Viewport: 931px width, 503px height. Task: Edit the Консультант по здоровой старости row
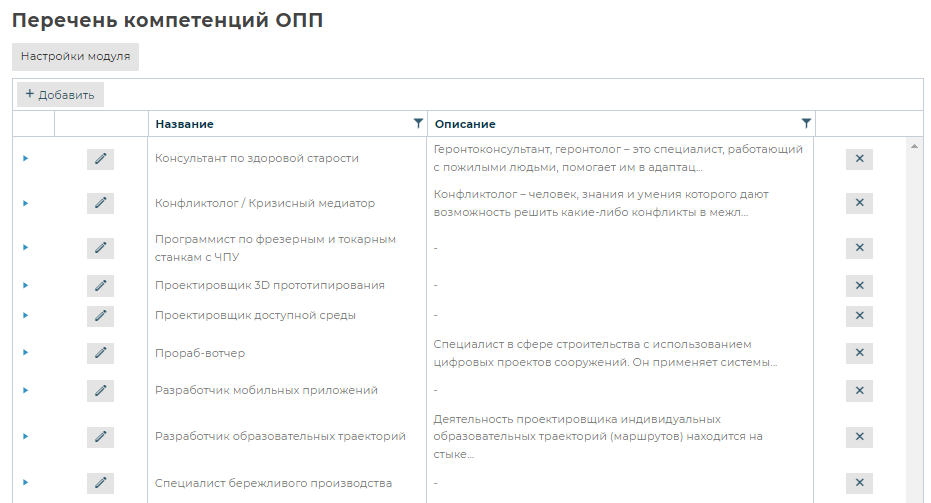click(x=100, y=159)
